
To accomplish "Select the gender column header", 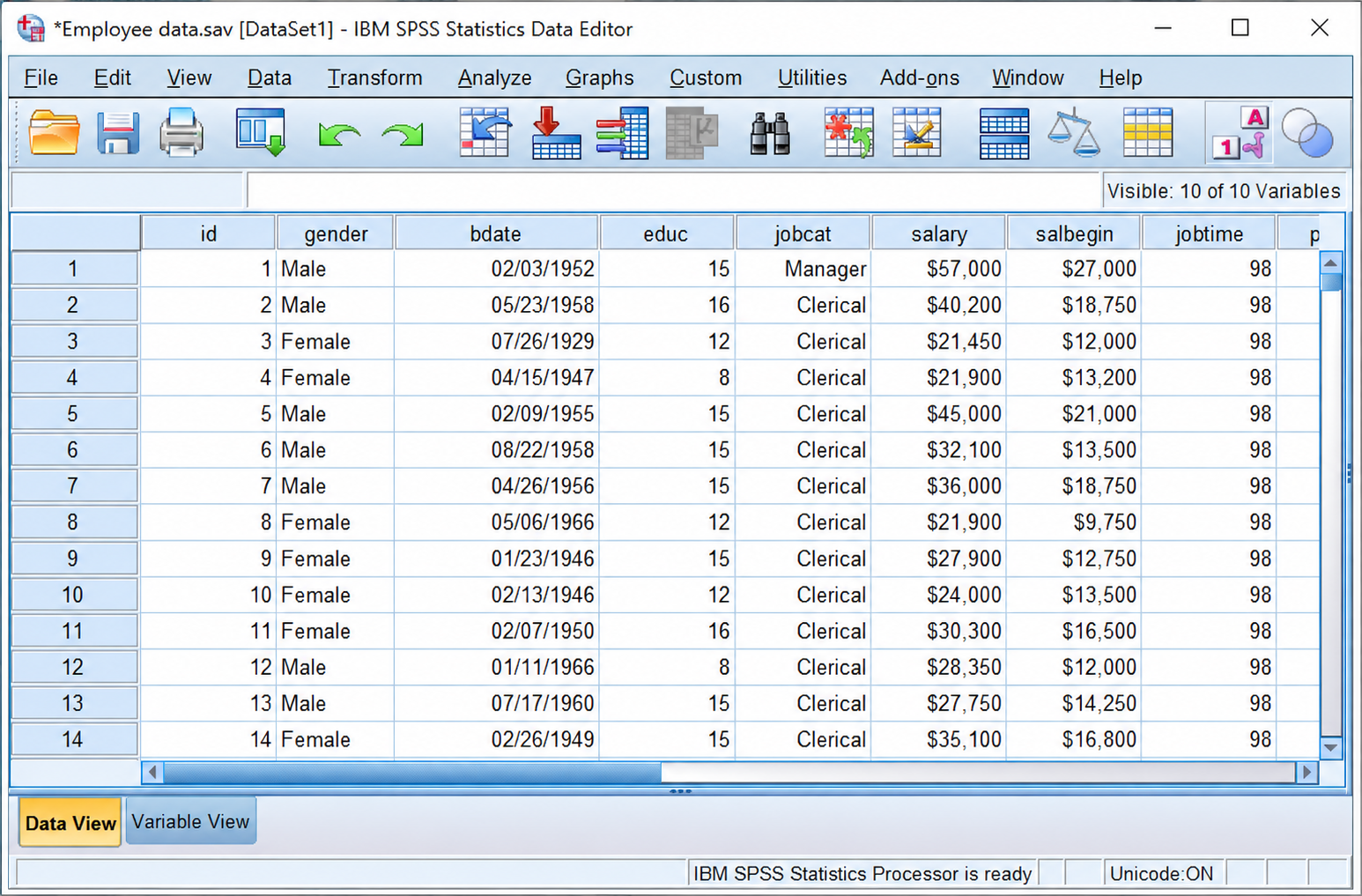I will pyautogui.click(x=336, y=233).
